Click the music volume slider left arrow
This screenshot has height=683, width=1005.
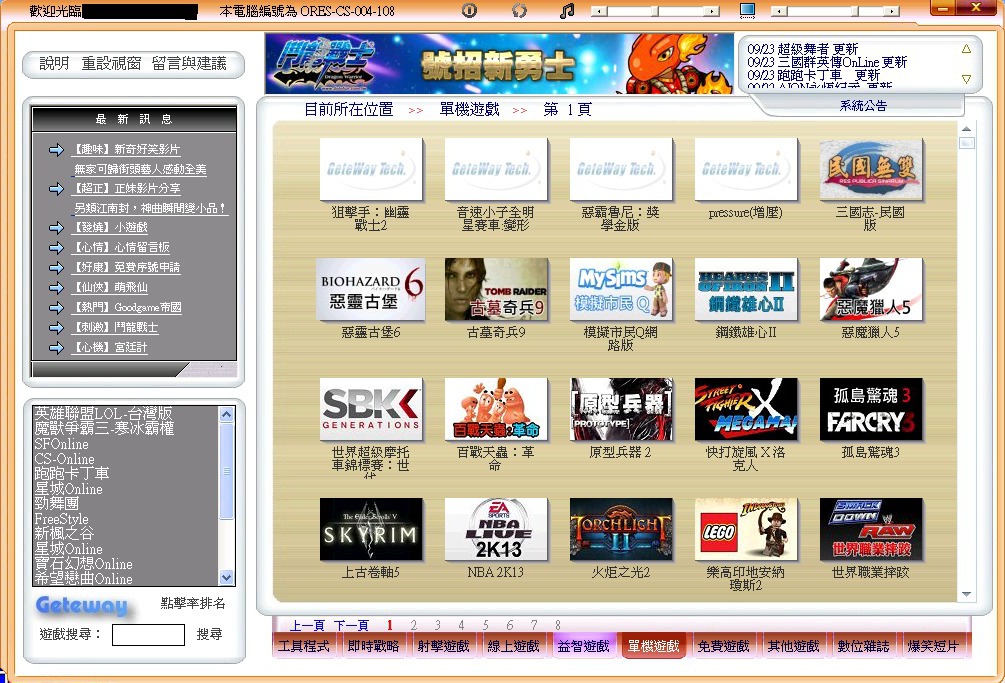click(599, 11)
